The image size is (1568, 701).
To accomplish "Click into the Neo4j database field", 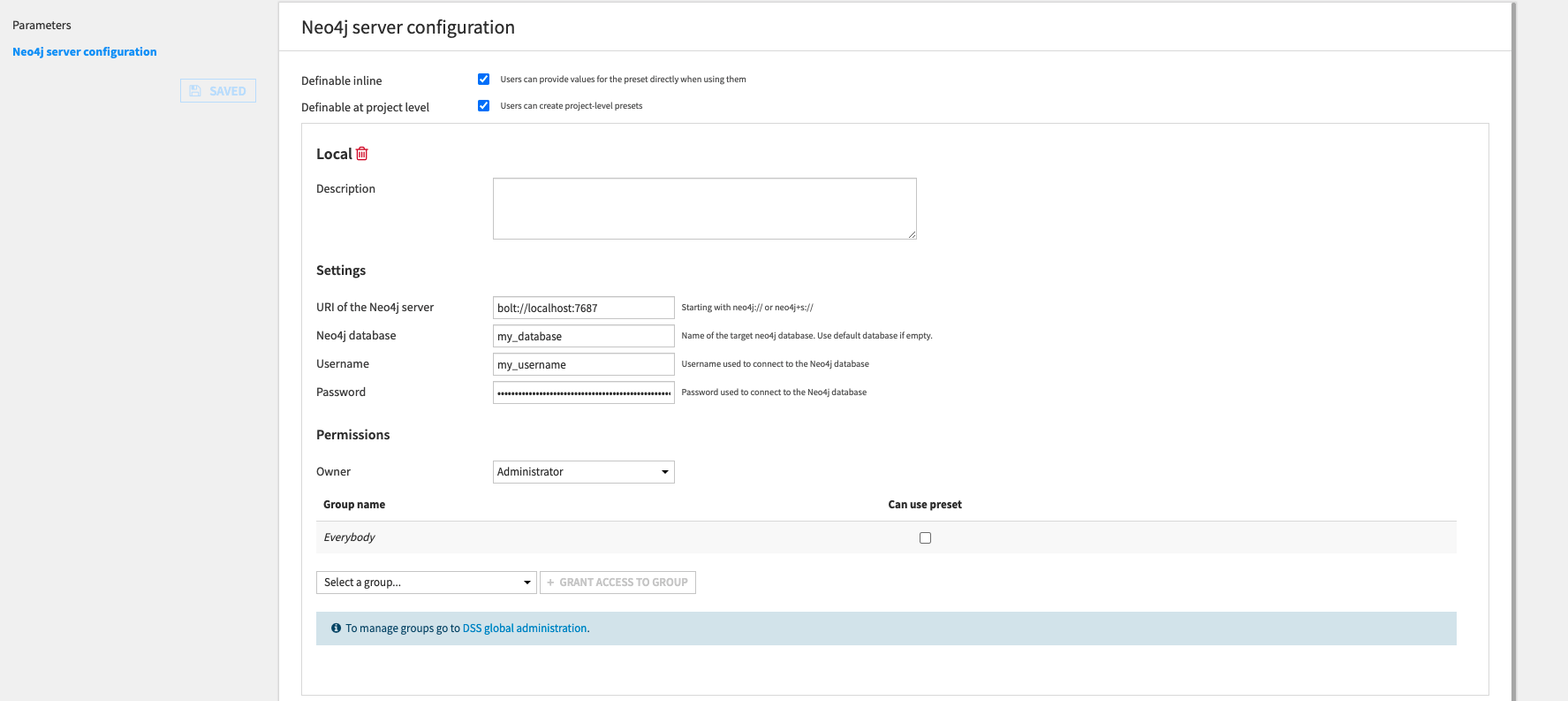I will (x=583, y=336).
